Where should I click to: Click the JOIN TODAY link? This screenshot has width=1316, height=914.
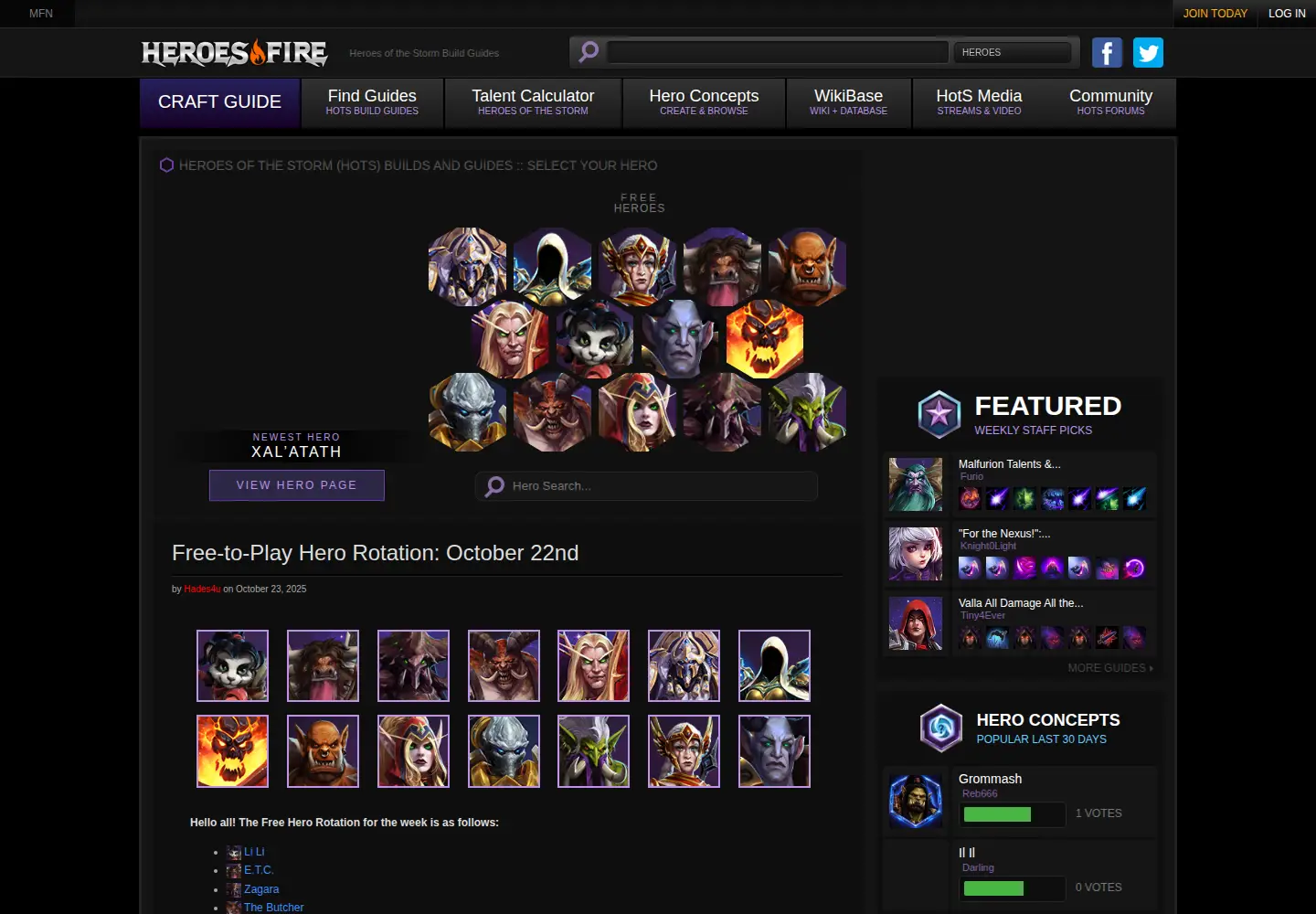1215,14
